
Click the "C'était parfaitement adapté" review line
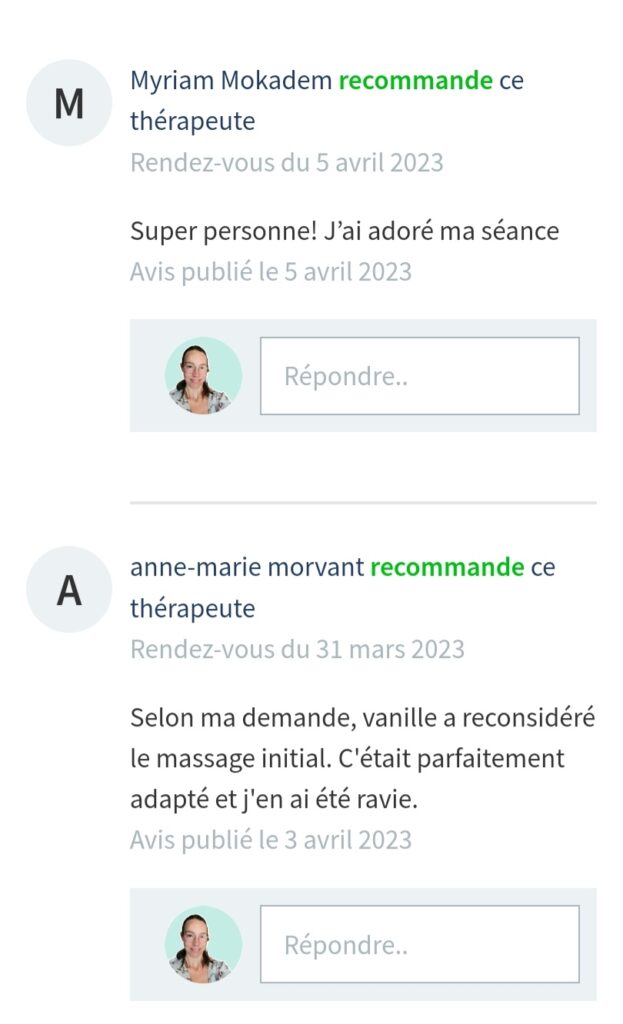[347, 759]
